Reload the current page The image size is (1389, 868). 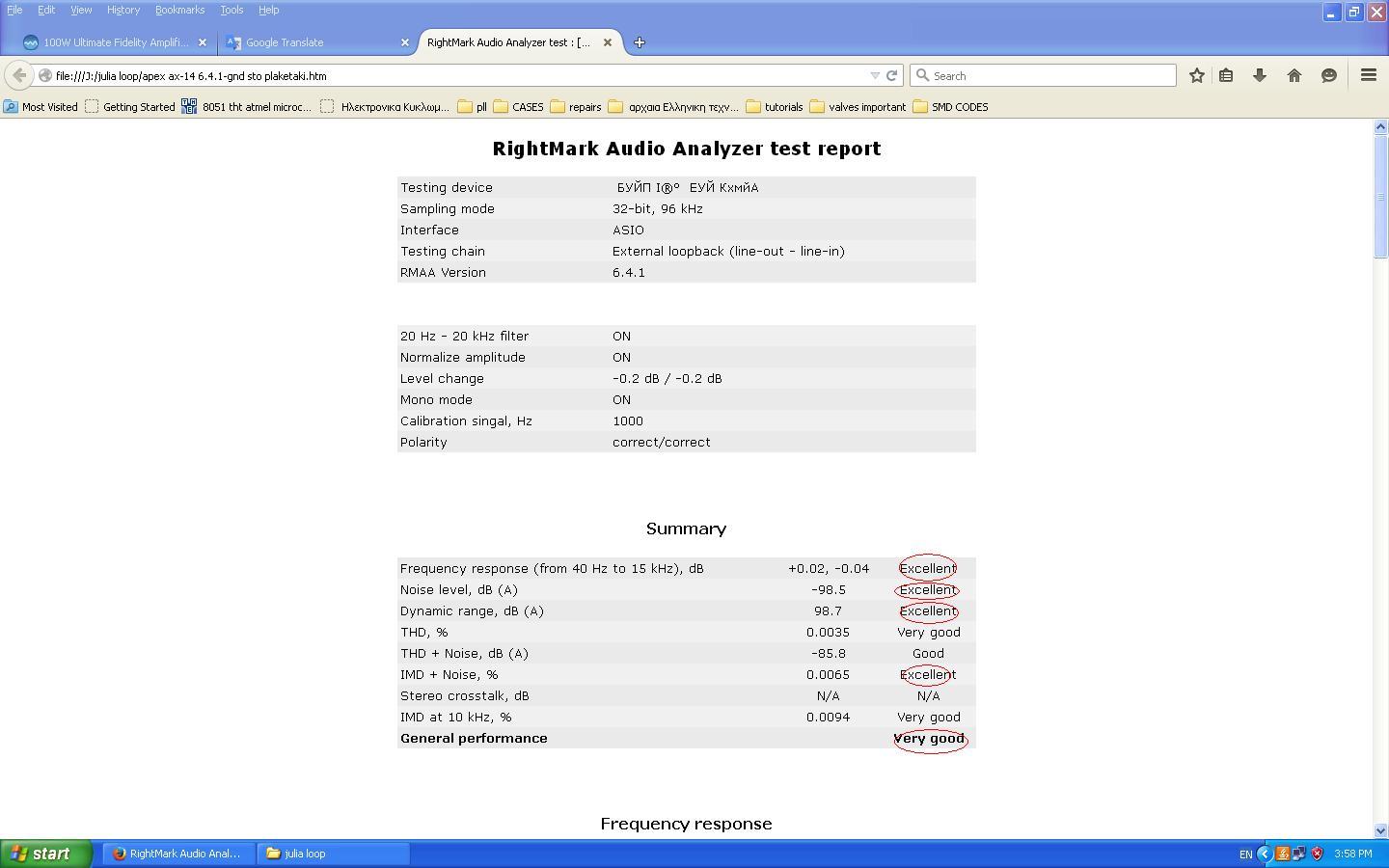pyautogui.click(x=892, y=75)
